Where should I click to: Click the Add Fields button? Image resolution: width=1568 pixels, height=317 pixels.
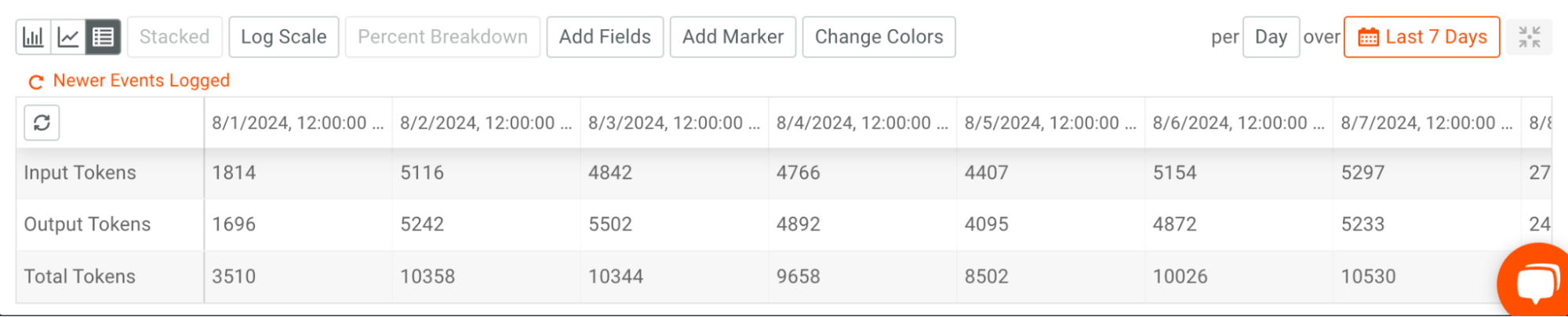[605, 37]
